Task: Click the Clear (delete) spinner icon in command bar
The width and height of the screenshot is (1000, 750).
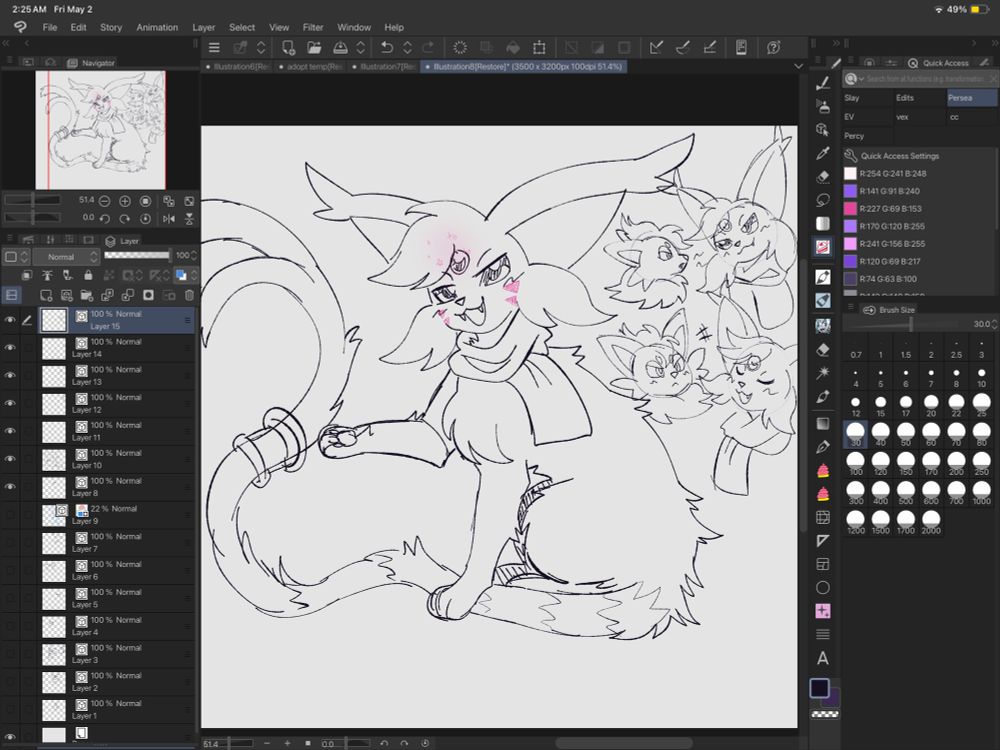Action: tap(460, 48)
